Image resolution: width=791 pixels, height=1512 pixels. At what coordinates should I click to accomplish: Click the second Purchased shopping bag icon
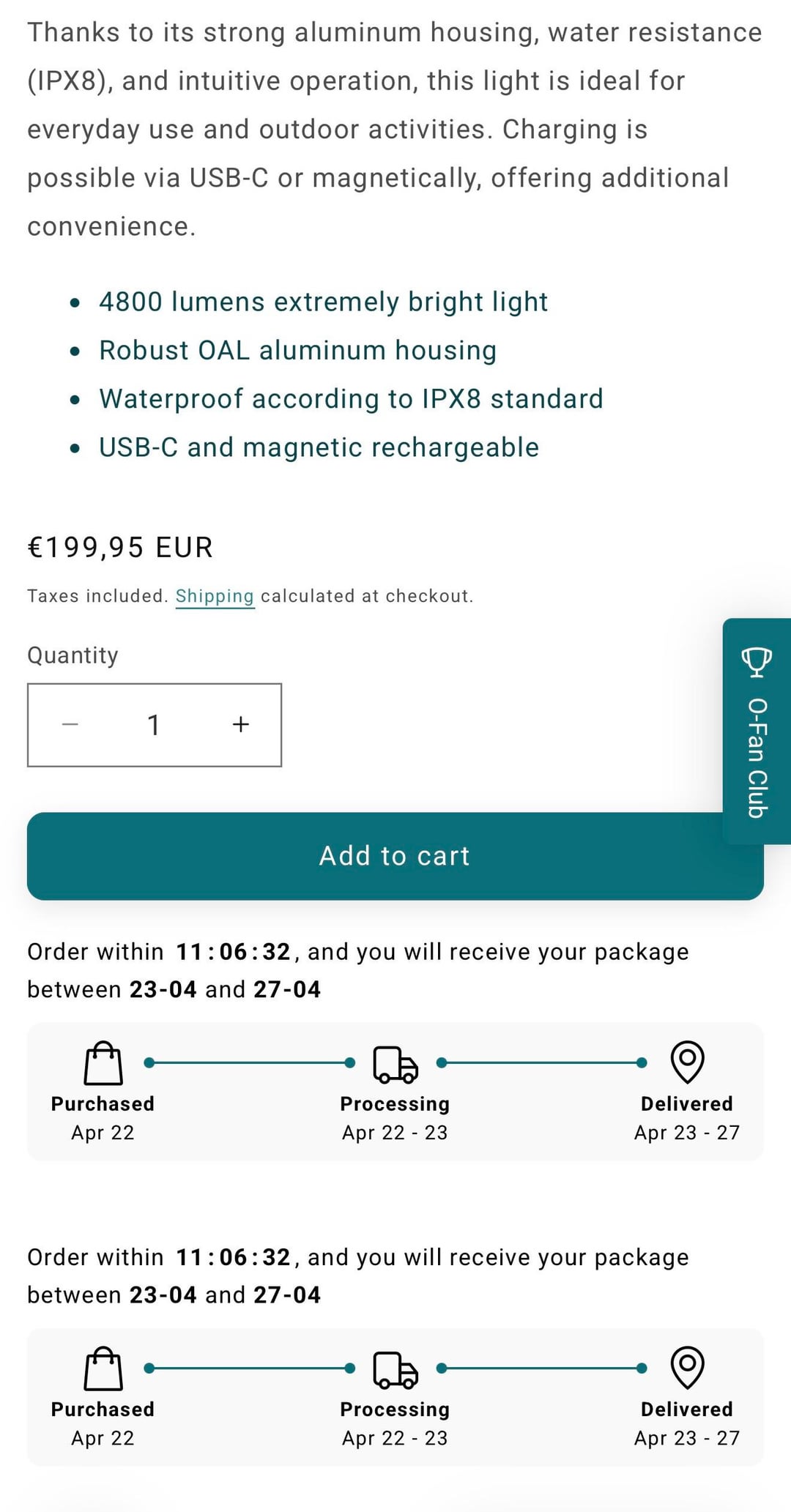coord(103,1368)
